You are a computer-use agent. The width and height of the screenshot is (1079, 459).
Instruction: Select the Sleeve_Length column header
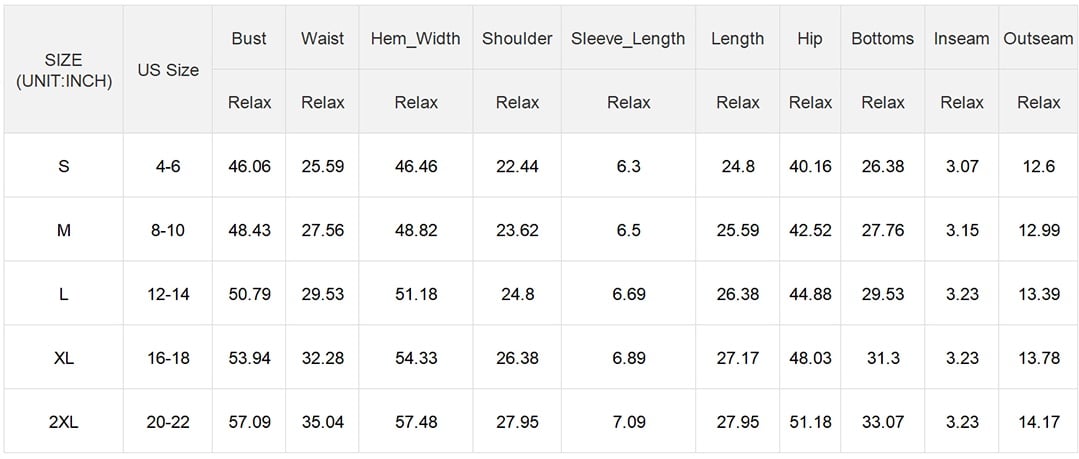coord(628,39)
